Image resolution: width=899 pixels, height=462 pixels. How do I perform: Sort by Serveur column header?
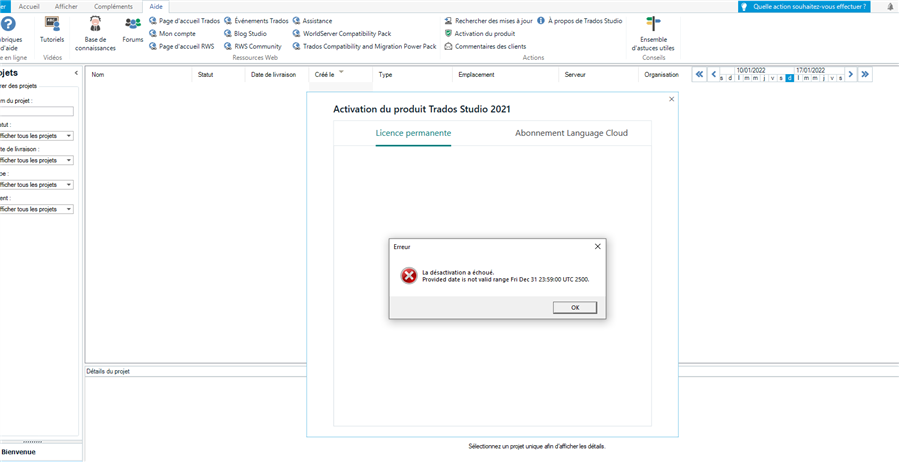[575, 75]
